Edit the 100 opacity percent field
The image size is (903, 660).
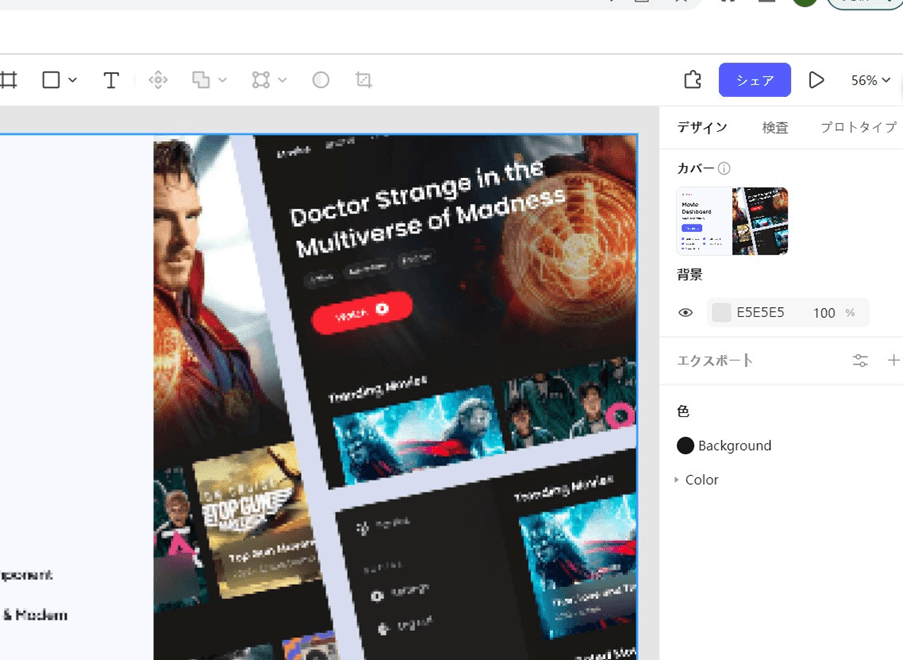pos(824,313)
